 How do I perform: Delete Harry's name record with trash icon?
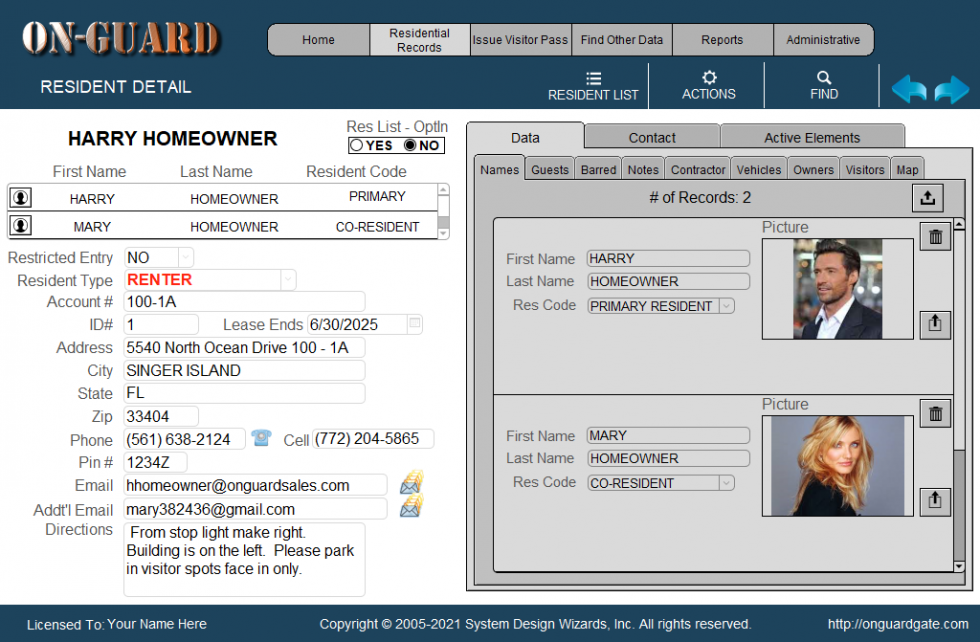point(934,237)
